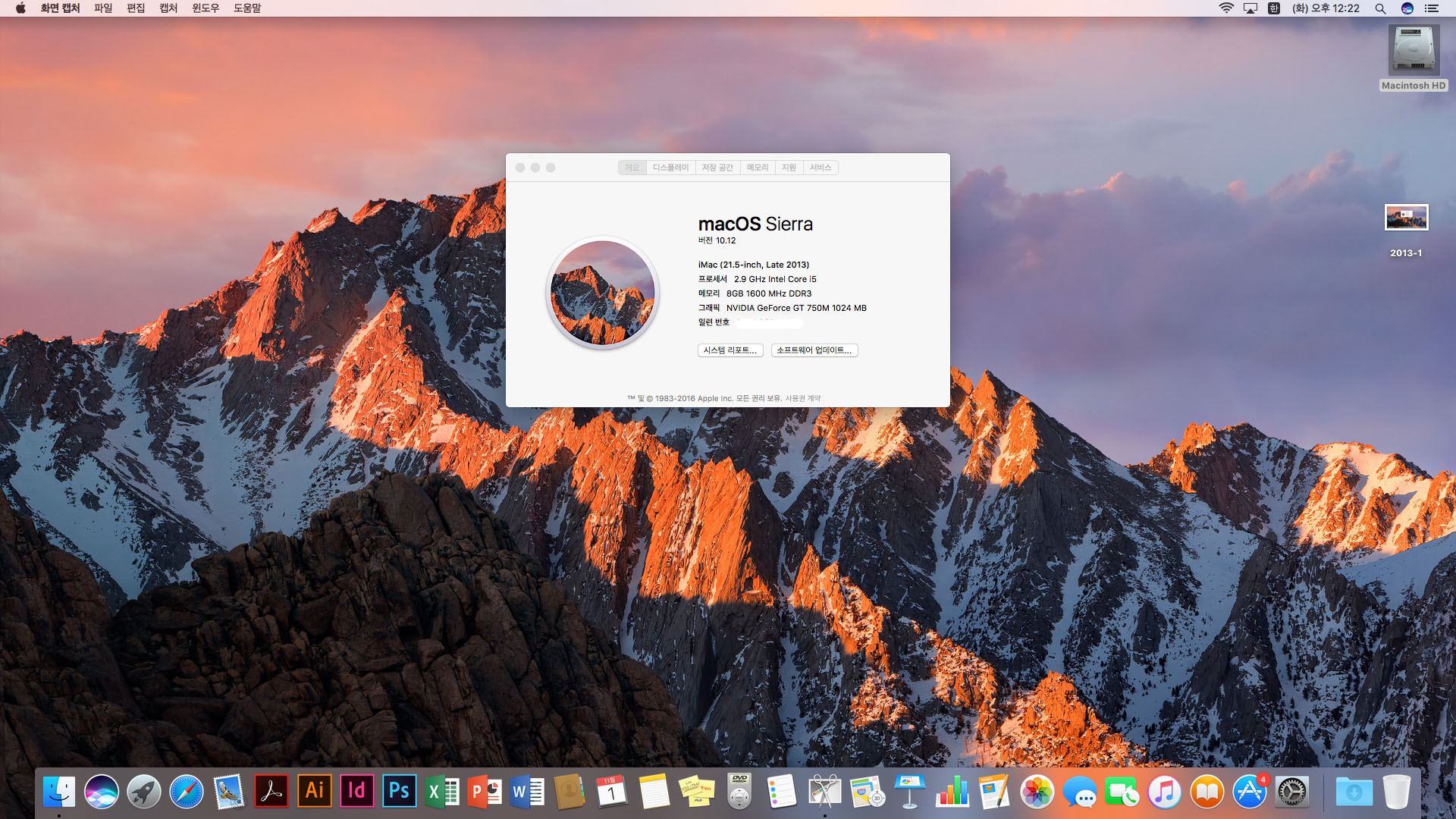This screenshot has height=819, width=1456.
Task: Switch to the 디스플레이 tab
Action: (670, 168)
